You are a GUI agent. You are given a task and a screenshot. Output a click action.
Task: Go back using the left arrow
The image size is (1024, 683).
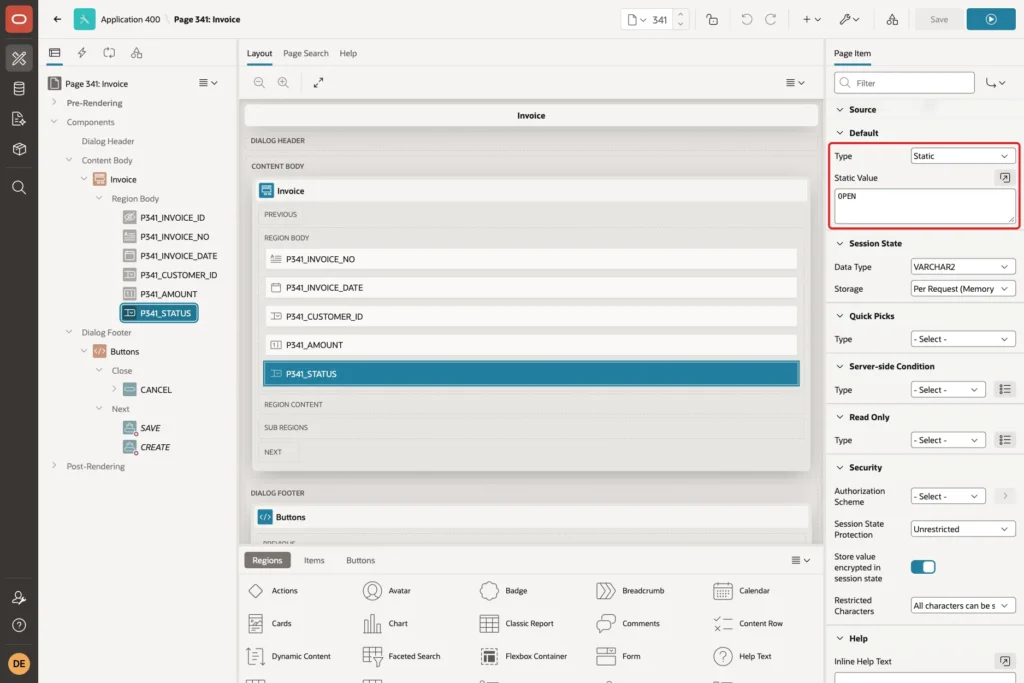click(x=57, y=19)
